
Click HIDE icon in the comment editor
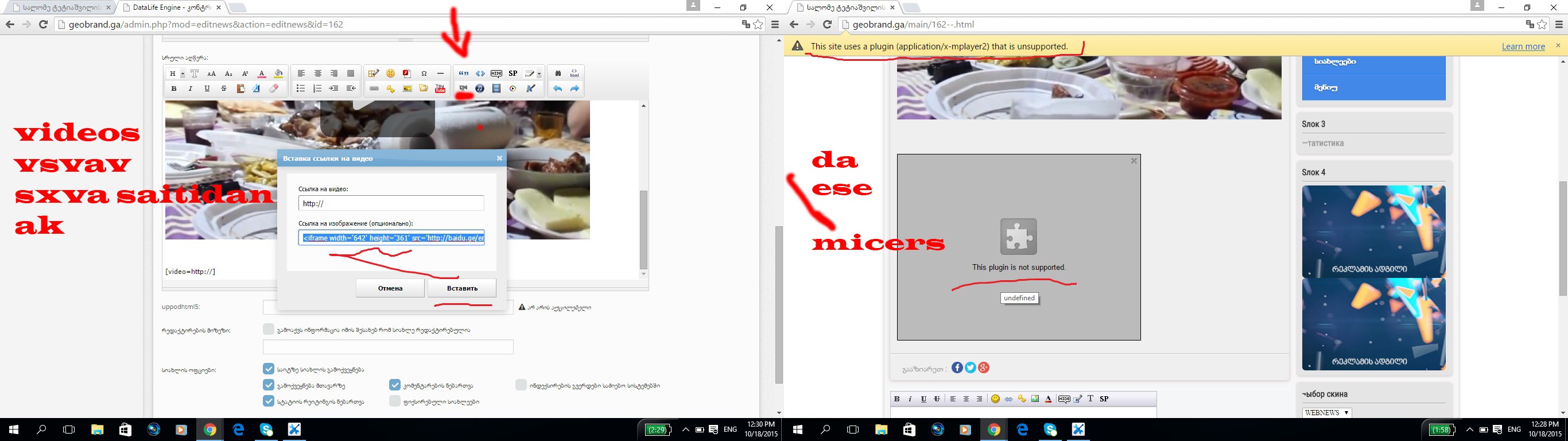(x=1065, y=399)
